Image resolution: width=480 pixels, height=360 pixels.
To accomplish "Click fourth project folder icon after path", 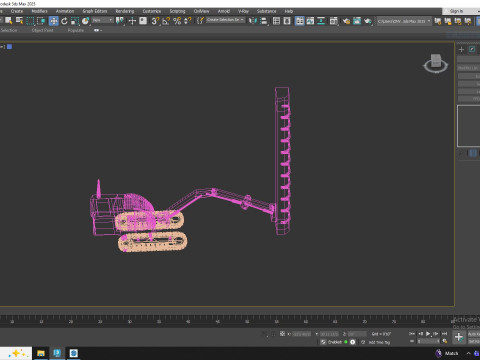I will point(468,21).
